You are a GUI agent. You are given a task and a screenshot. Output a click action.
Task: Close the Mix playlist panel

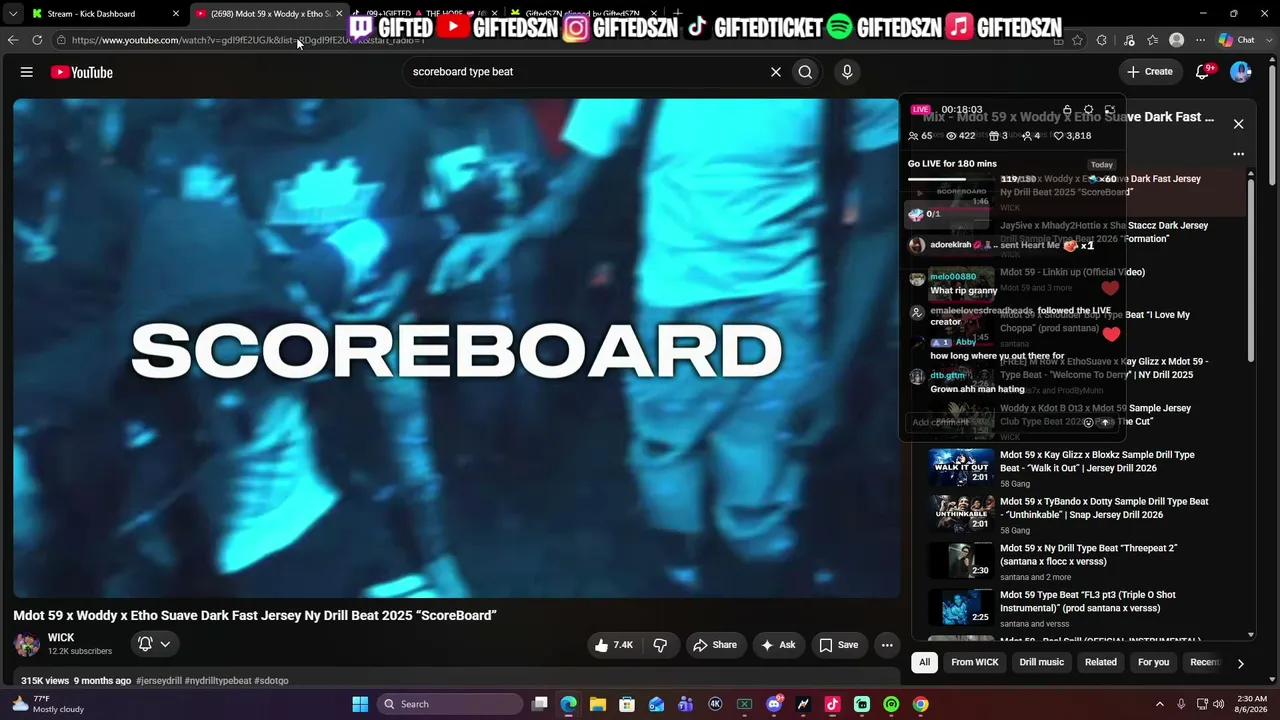point(1238,124)
